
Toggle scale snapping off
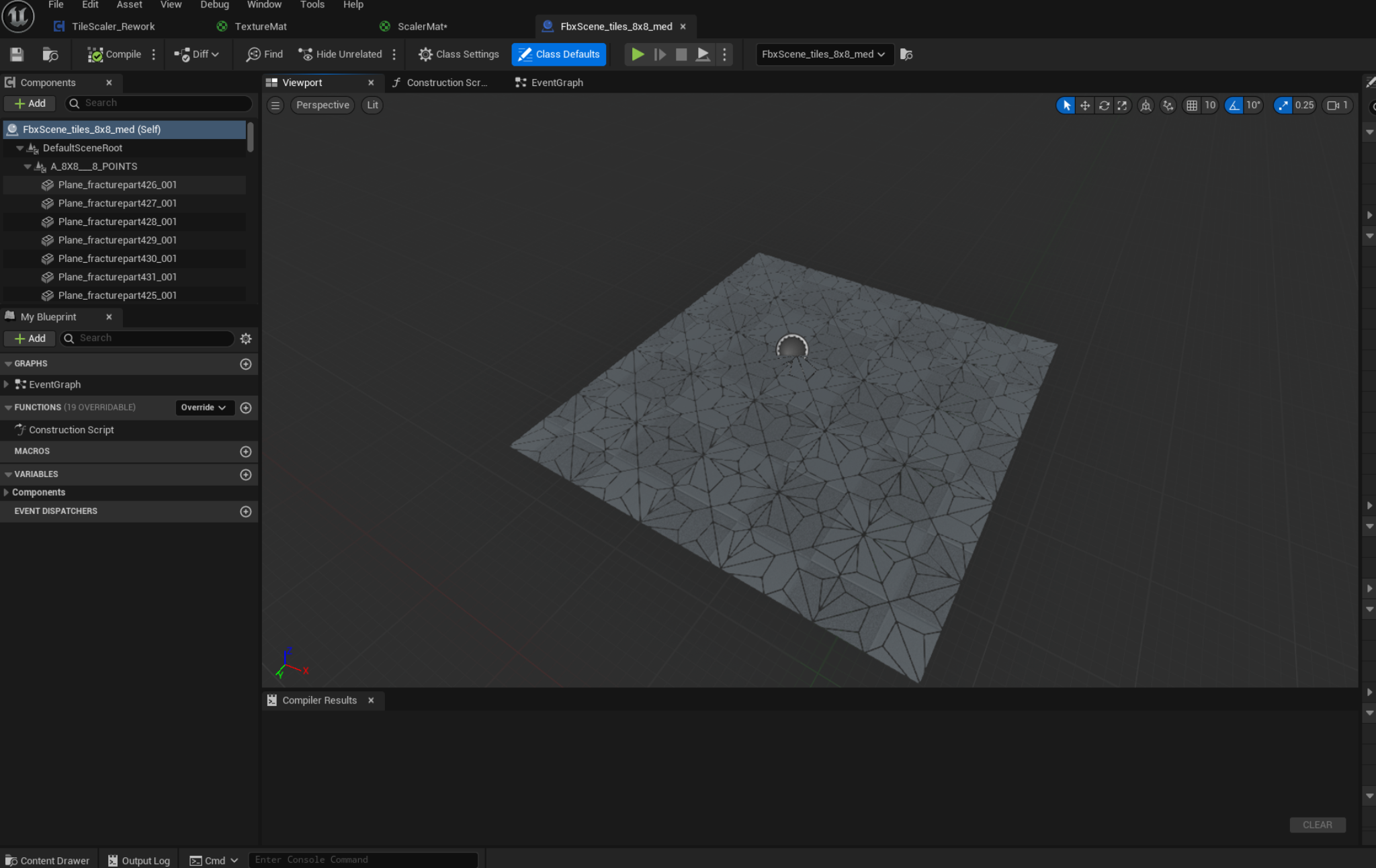point(1283,105)
